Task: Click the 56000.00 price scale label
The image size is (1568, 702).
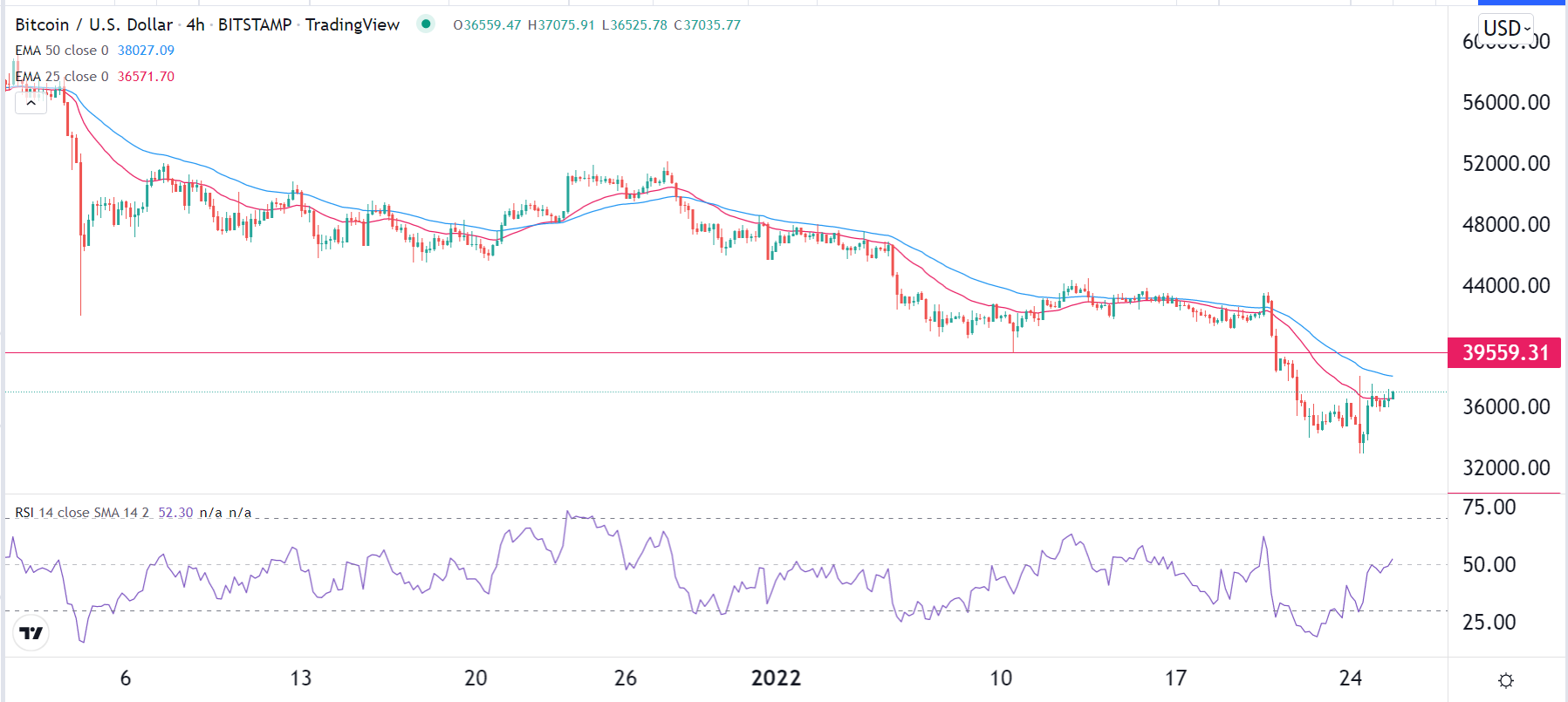Action: 1506,103
